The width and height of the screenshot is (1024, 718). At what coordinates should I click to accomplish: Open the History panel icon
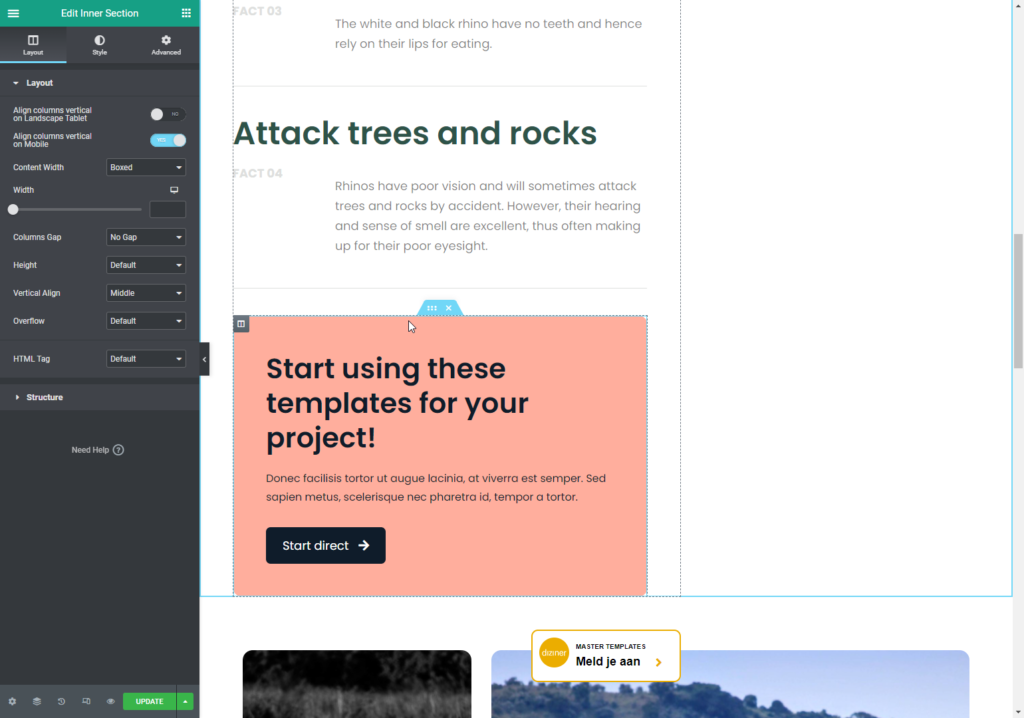pyautogui.click(x=61, y=701)
